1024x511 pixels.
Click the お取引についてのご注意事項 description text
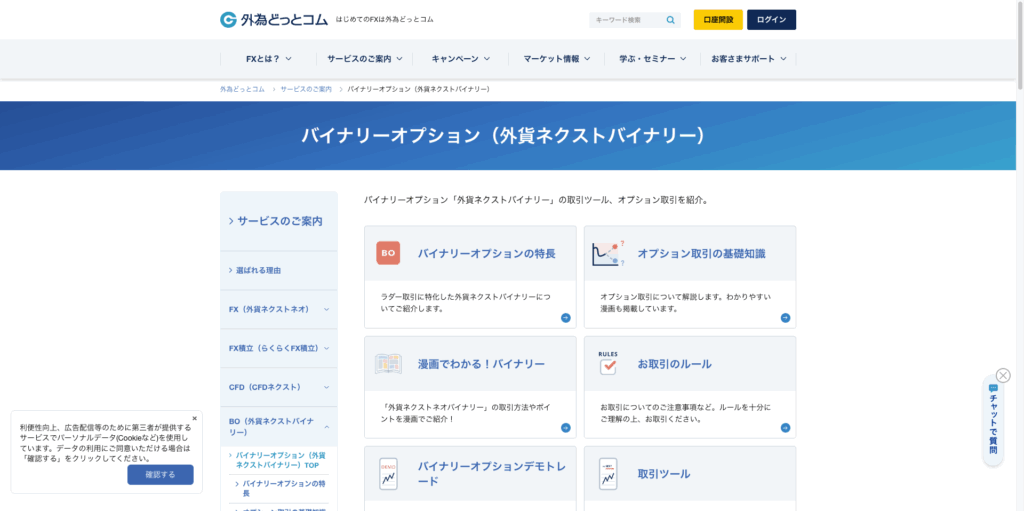point(686,413)
